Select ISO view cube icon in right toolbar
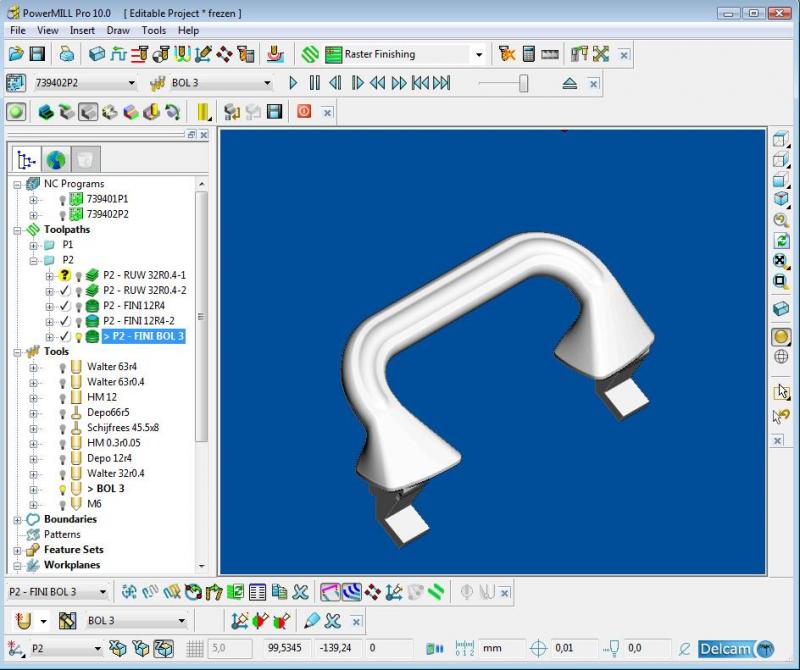800x670 pixels. tap(781, 198)
